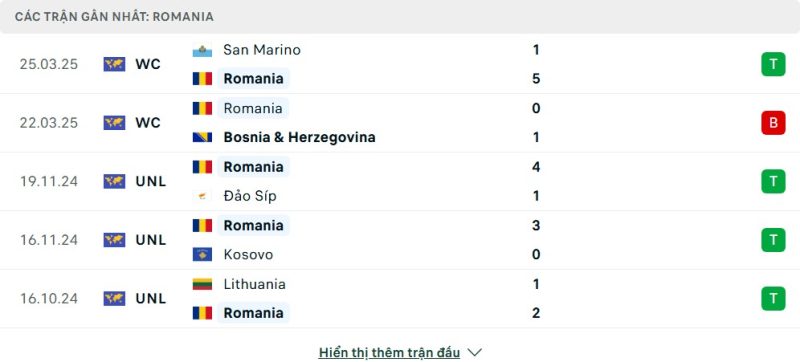Click the Romania flag in the 19.11.24 match
800x362 pixels.
coord(202,167)
